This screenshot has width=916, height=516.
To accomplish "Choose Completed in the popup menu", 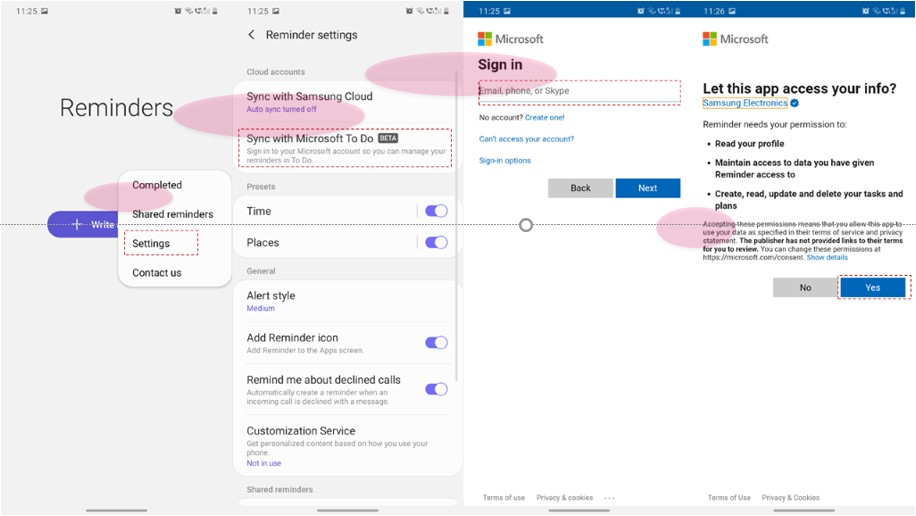I will (157, 185).
